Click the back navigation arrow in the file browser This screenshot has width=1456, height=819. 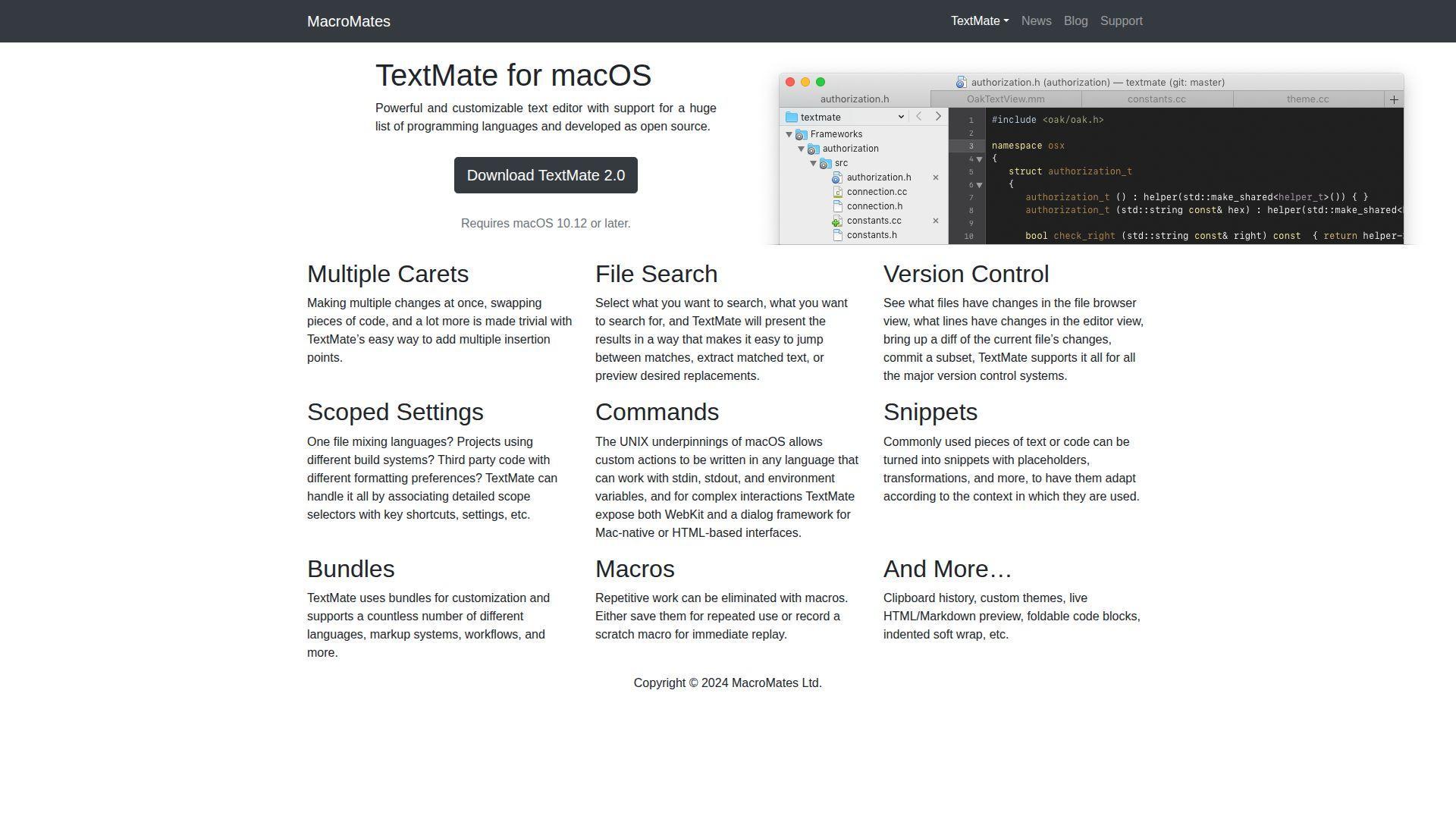pyautogui.click(x=919, y=116)
